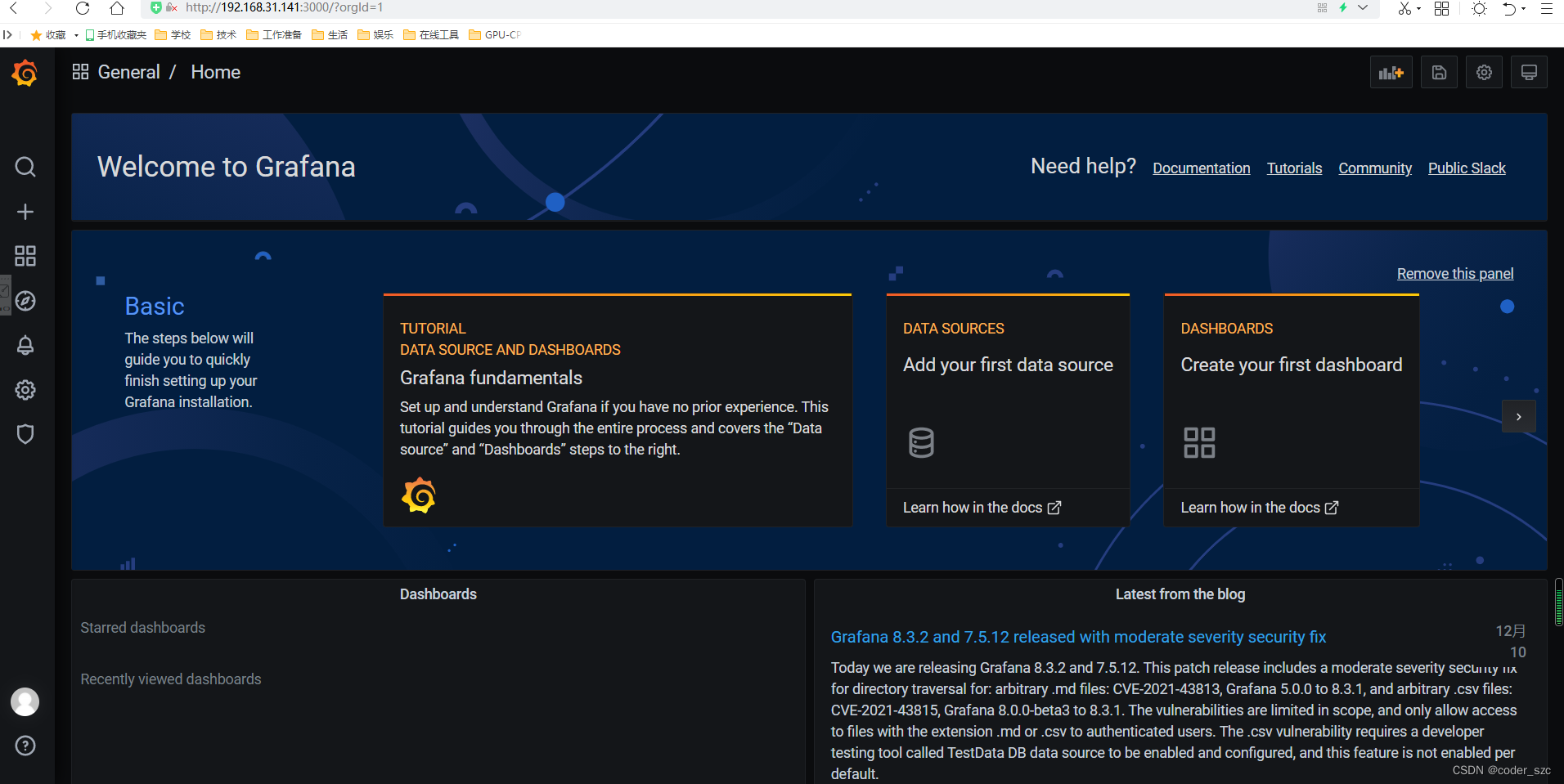Open the Help question mark icon
The width and height of the screenshot is (1564, 784).
pyautogui.click(x=25, y=746)
